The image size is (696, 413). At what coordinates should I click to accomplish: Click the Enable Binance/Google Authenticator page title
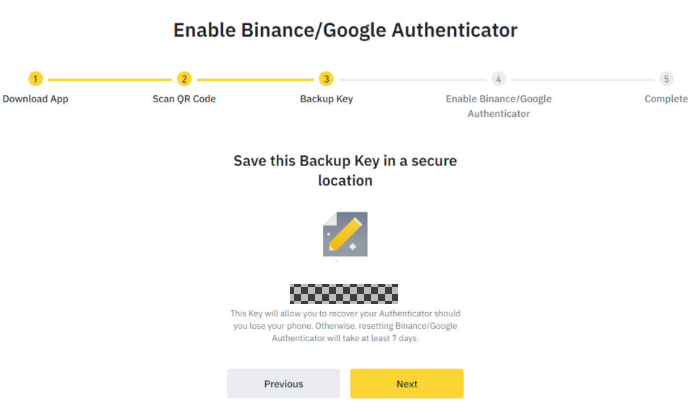tap(345, 30)
